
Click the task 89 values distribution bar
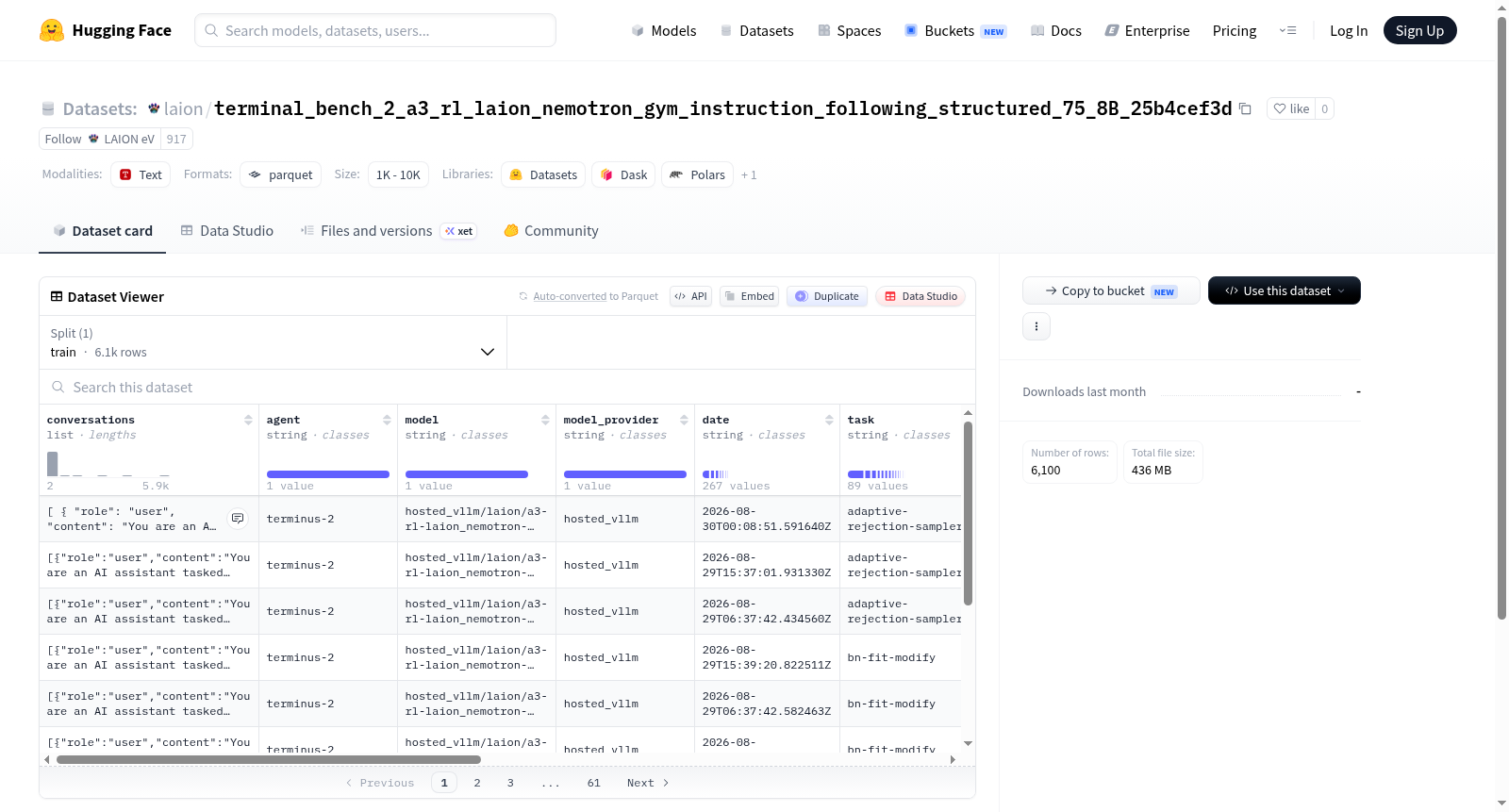(x=875, y=474)
